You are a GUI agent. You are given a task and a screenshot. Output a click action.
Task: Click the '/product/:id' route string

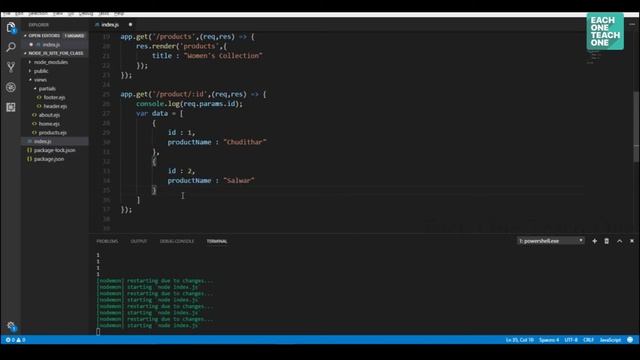(x=180, y=94)
